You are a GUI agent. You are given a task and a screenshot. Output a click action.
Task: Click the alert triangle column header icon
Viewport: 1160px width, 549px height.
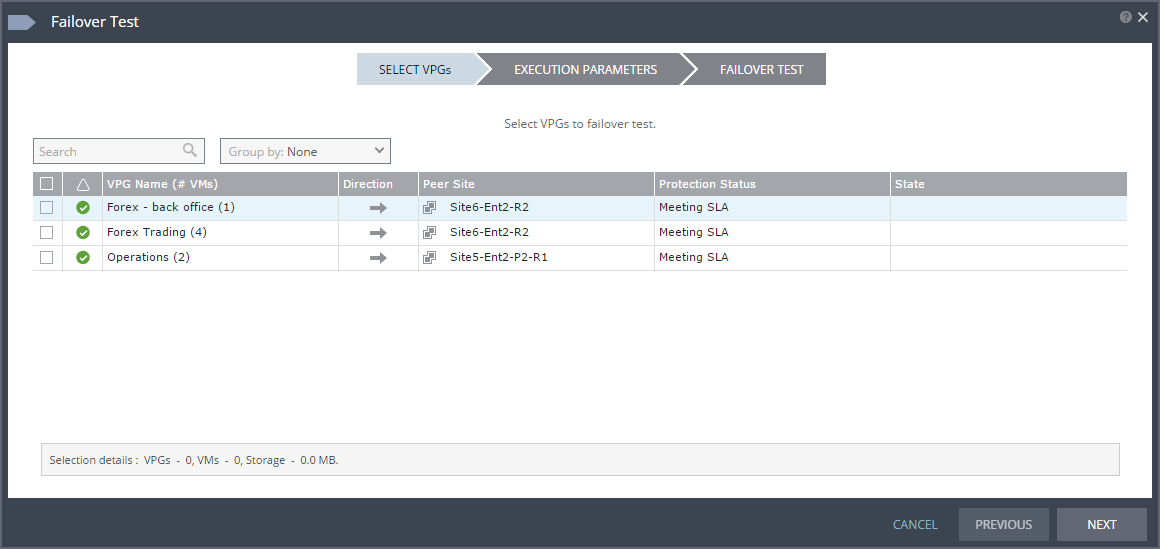83,184
